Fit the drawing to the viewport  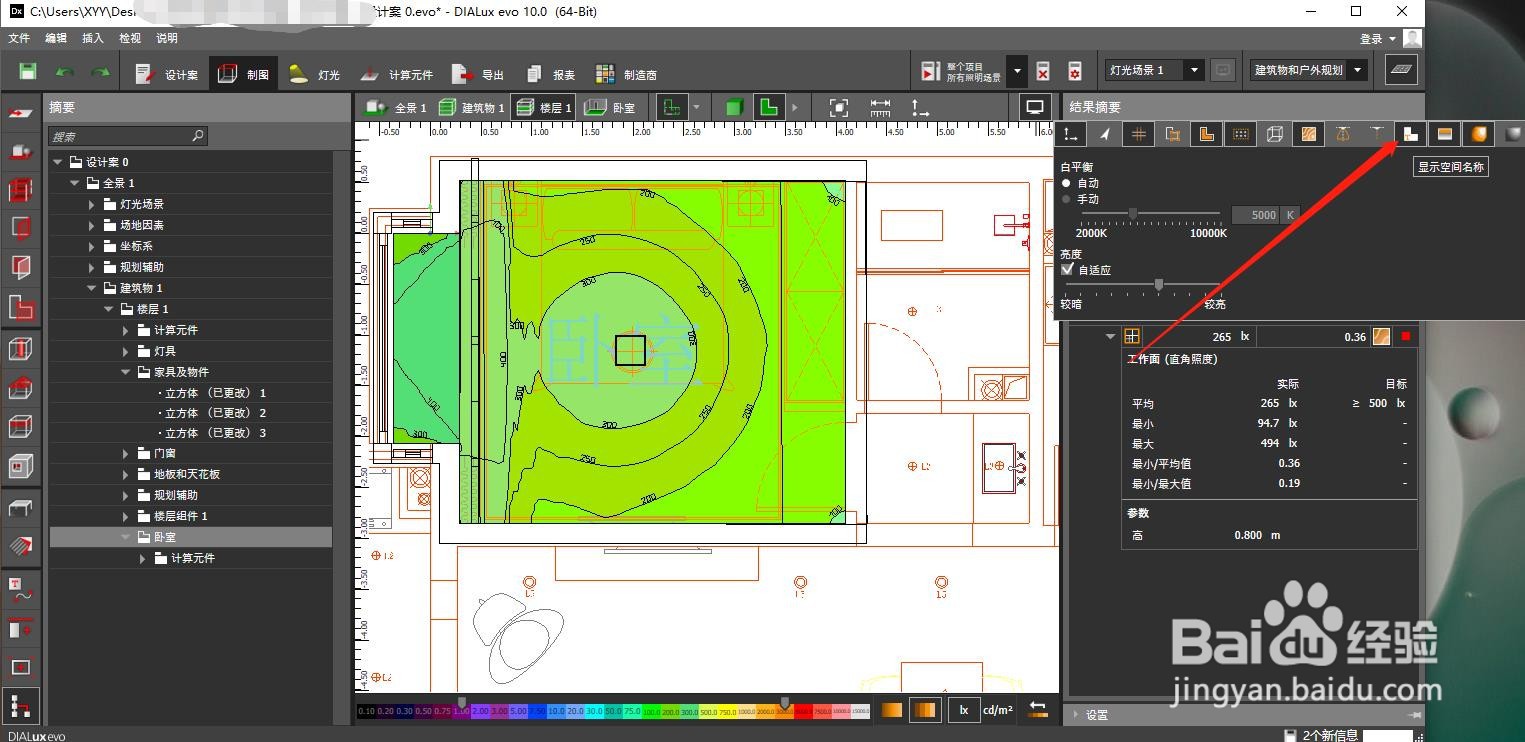(839, 107)
